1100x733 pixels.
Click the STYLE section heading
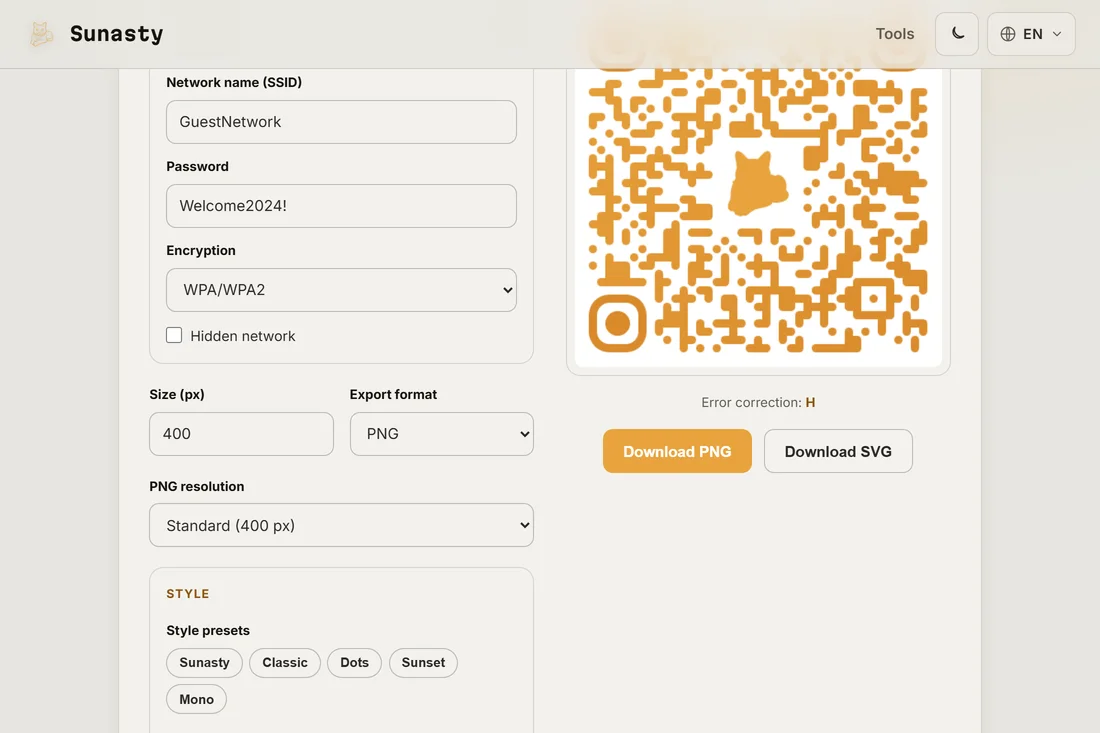(188, 593)
